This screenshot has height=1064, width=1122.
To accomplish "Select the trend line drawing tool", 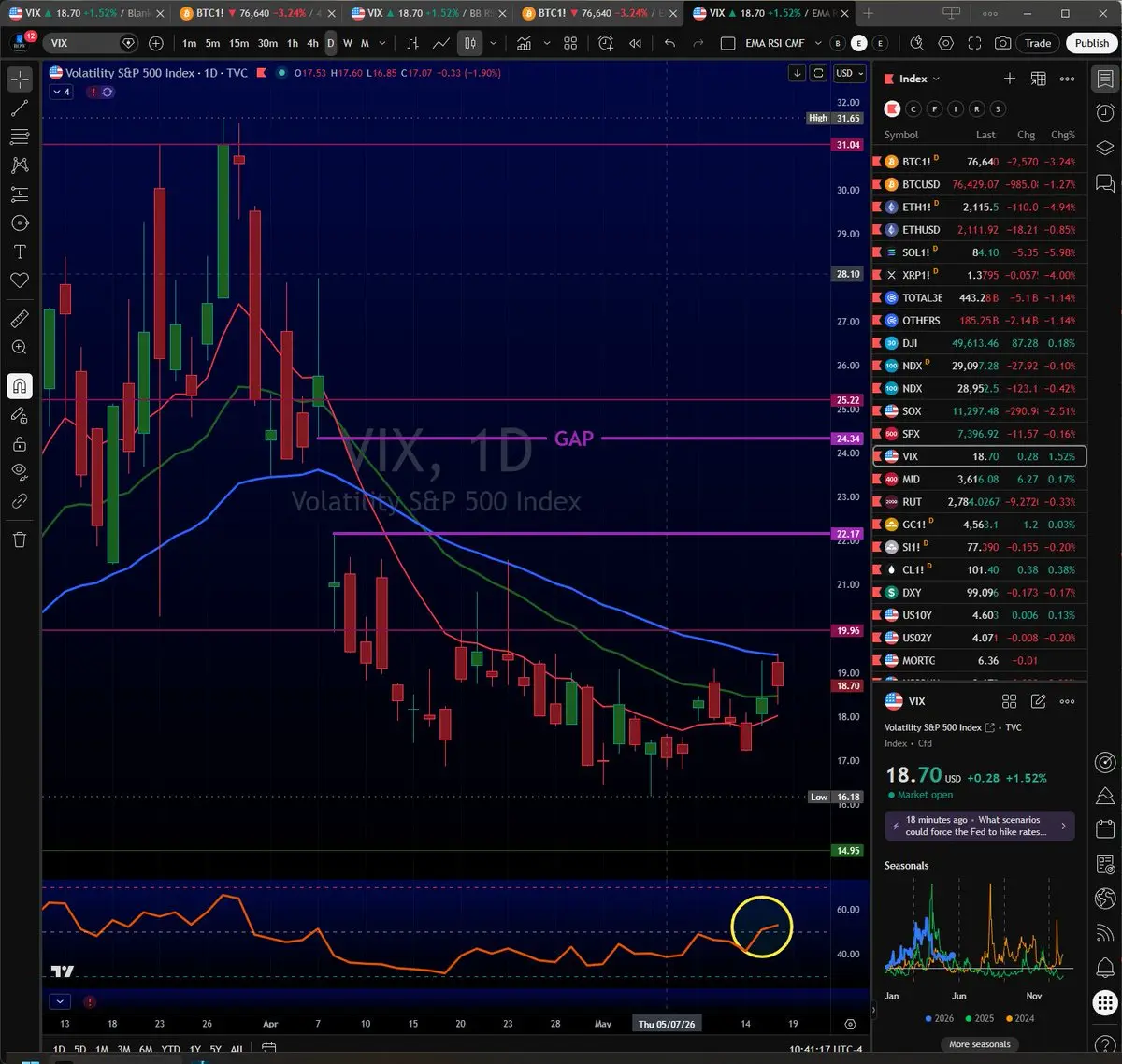I will 20,108.
